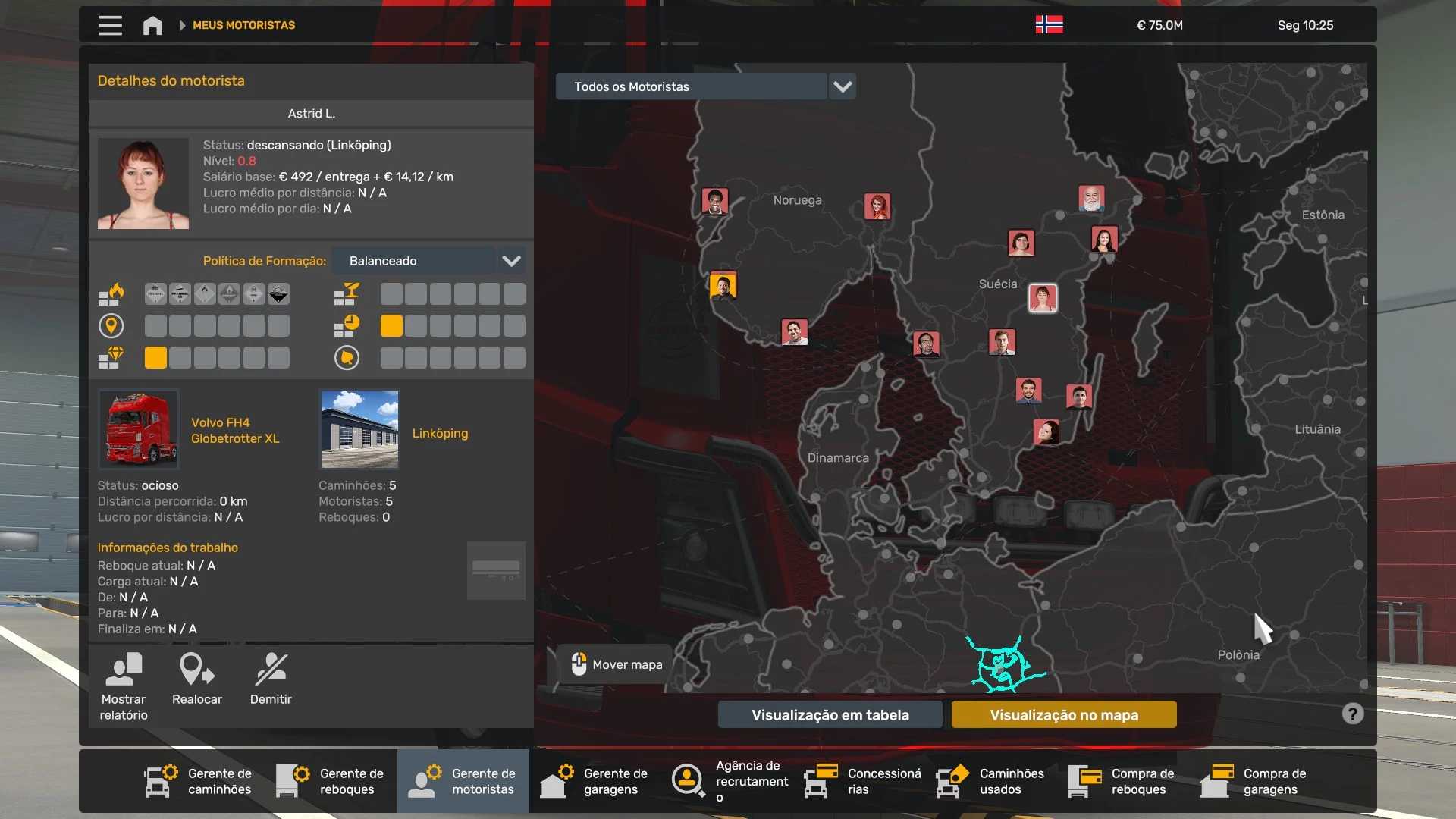
Task: Click the Volvo truck thumbnail
Action: 139,429
